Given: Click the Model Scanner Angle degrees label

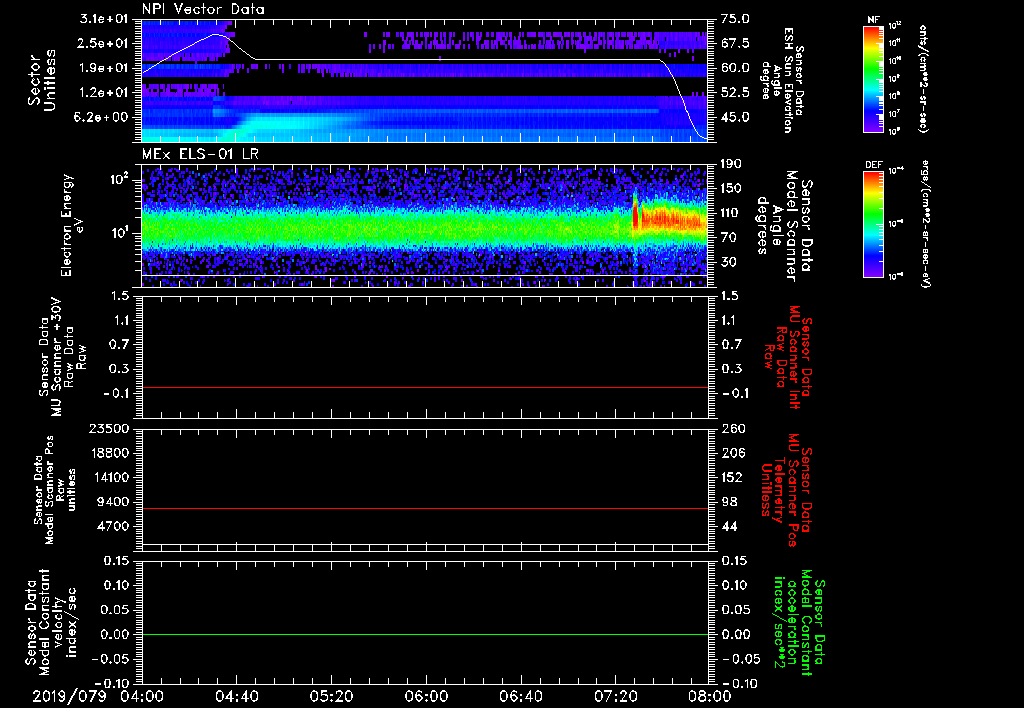Looking at the screenshot, I should pyautogui.click(x=784, y=226).
